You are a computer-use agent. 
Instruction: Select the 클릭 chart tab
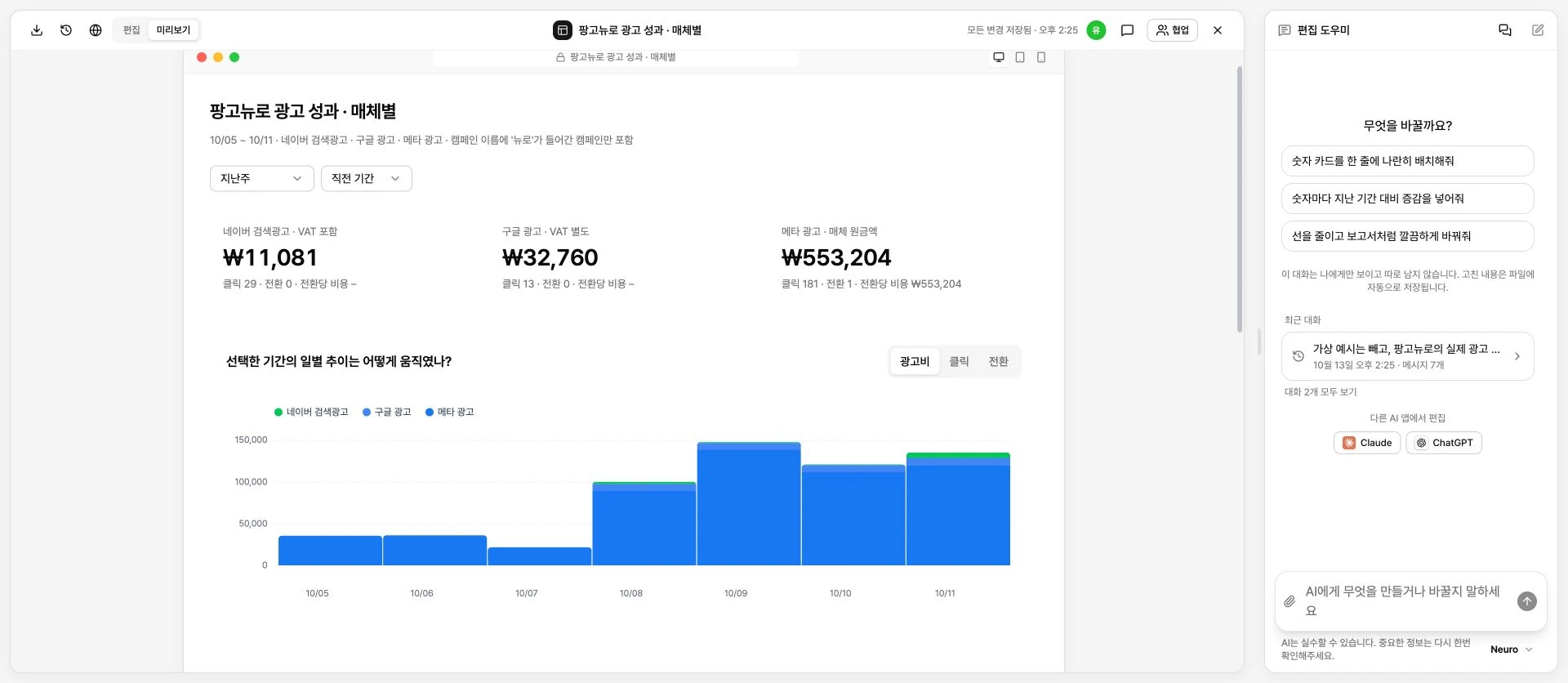coord(959,362)
